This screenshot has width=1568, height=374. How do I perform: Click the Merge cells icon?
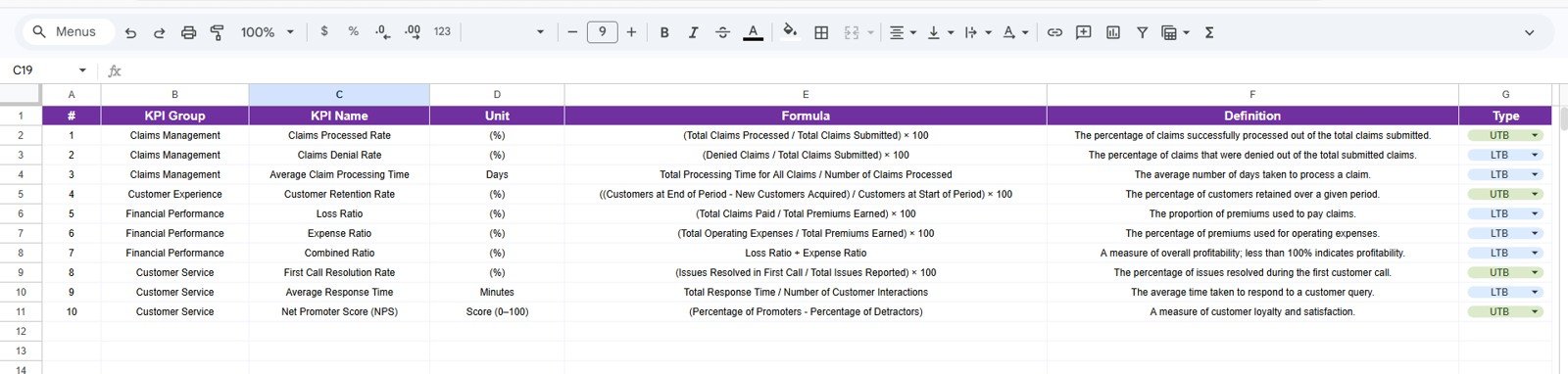852,32
